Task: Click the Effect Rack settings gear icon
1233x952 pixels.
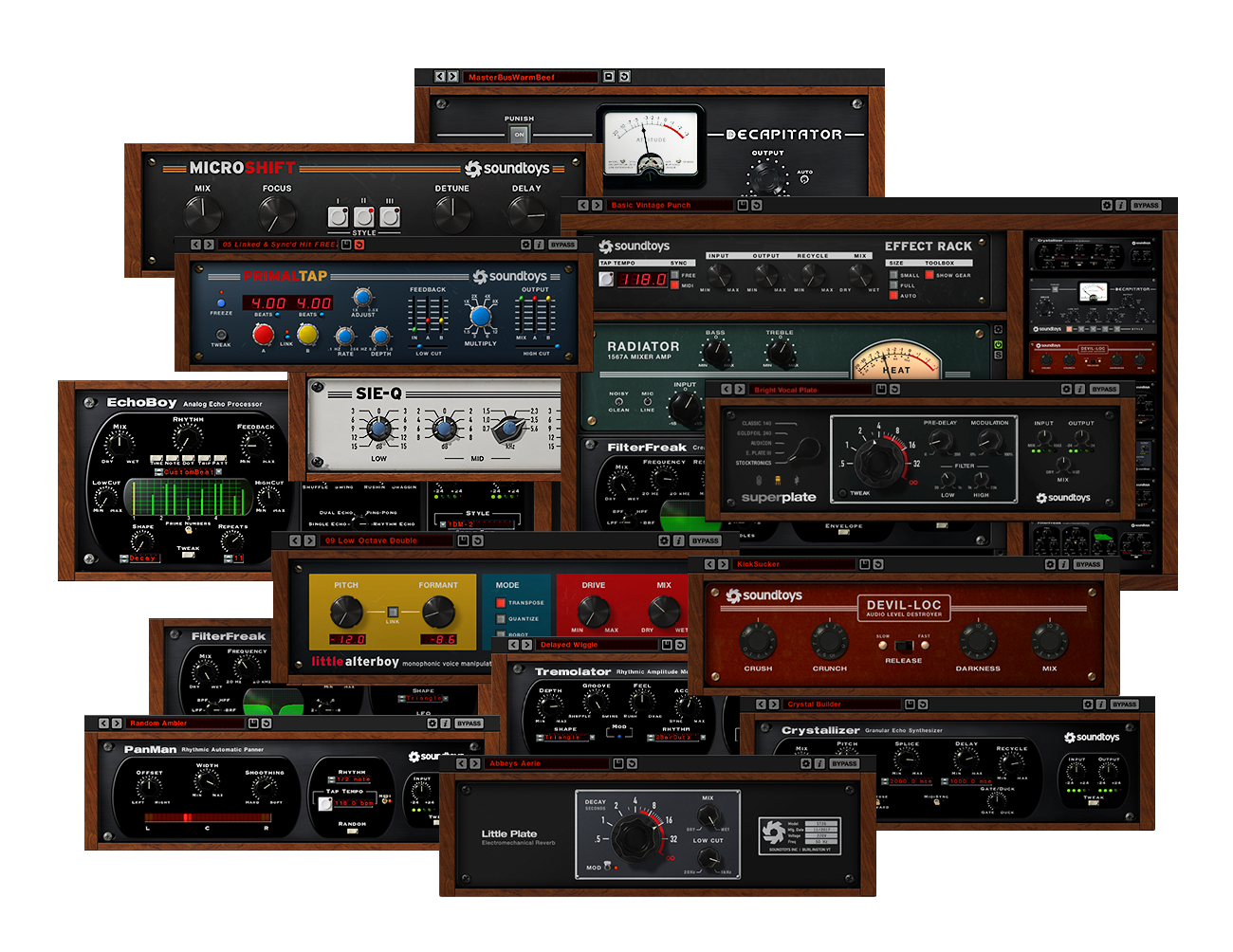Action: tap(1106, 205)
